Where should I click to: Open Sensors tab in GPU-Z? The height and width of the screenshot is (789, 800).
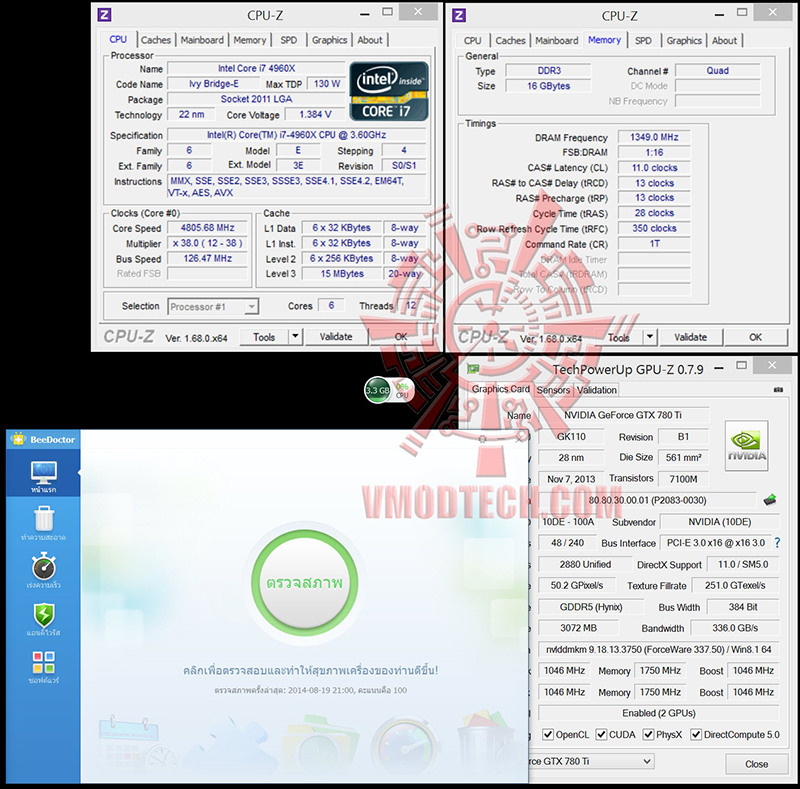pos(554,390)
